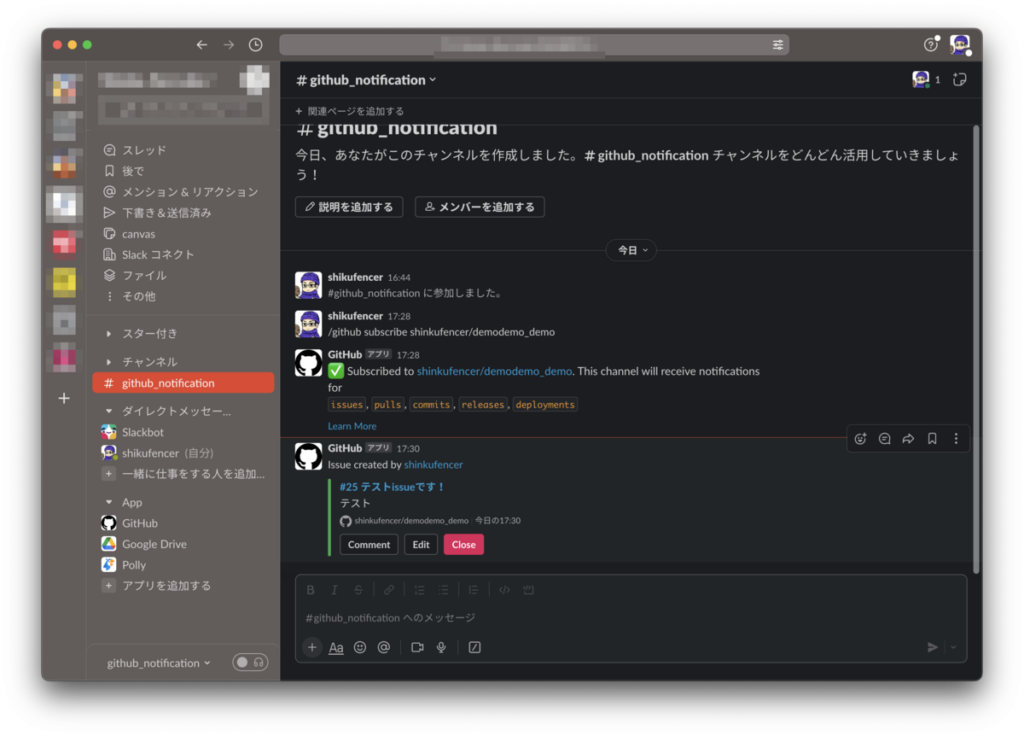1024x736 pixels.
Task: Insert link in composer toolbar
Action: (x=389, y=590)
